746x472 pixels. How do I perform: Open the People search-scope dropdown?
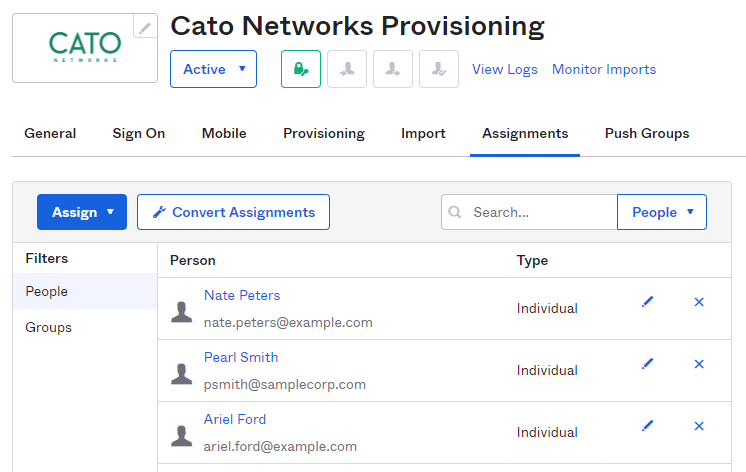point(661,212)
